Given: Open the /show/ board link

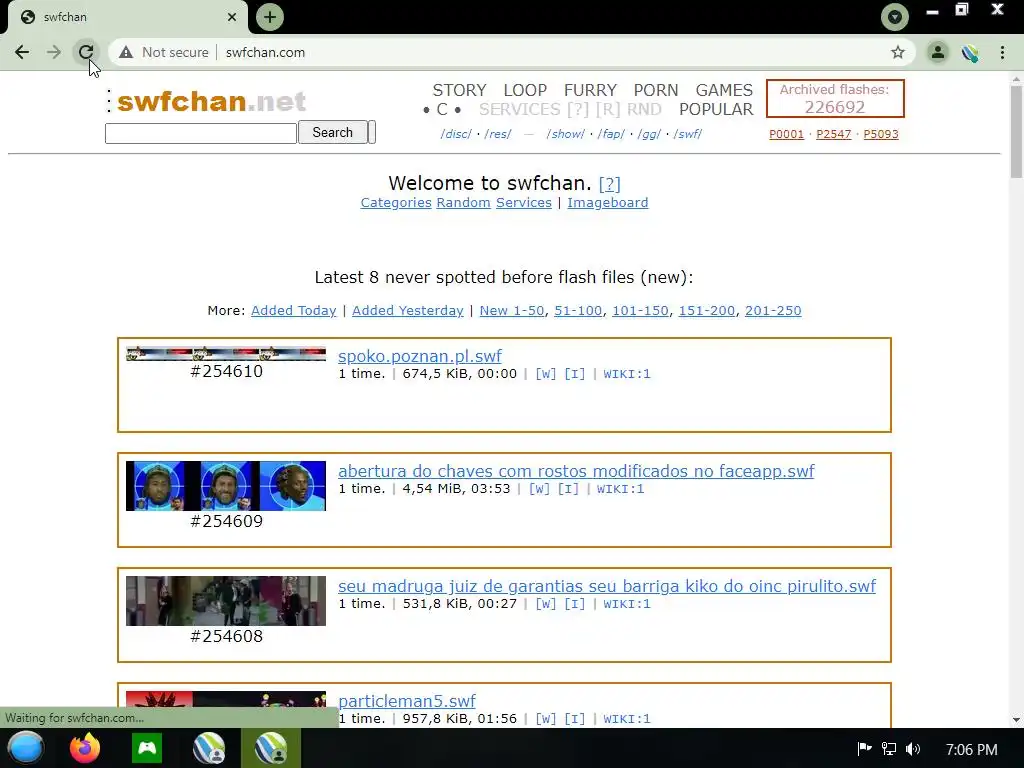Looking at the screenshot, I should coord(566,134).
